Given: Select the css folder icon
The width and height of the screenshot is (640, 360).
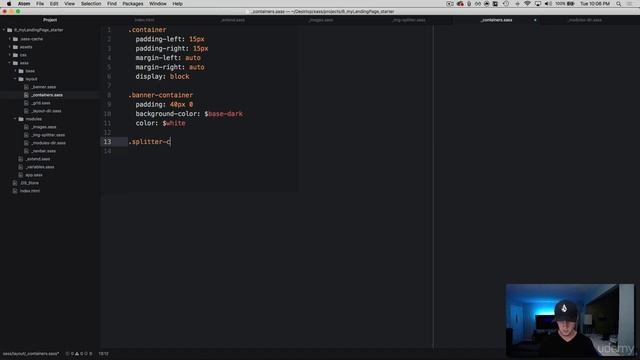Looking at the screenshot, I should (x=15, y=55).
